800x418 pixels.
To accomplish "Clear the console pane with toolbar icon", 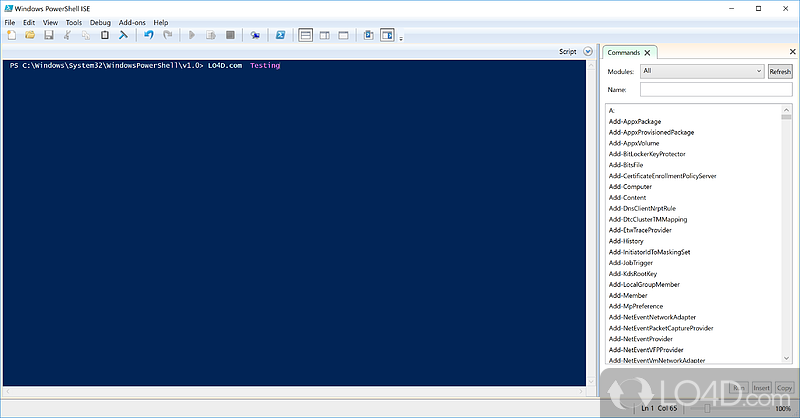I will (x=124, y=35).
